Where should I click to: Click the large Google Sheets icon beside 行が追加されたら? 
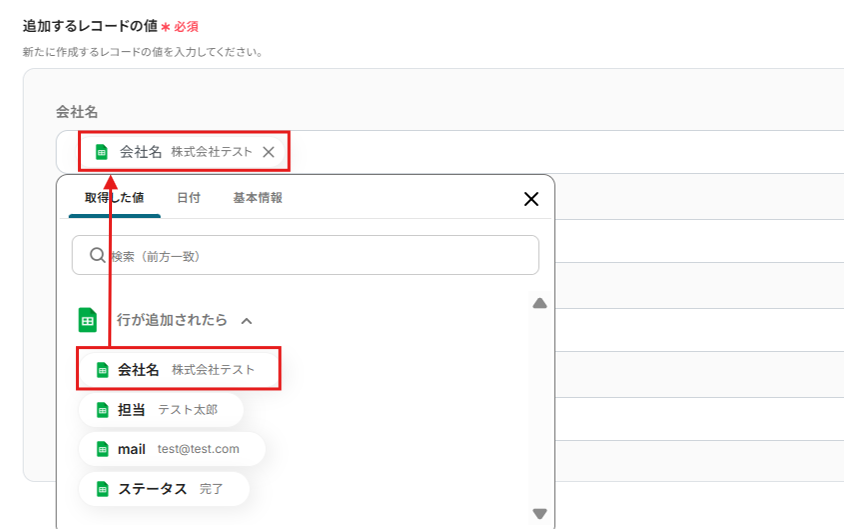pyautogui.click(x=88, y=320)
